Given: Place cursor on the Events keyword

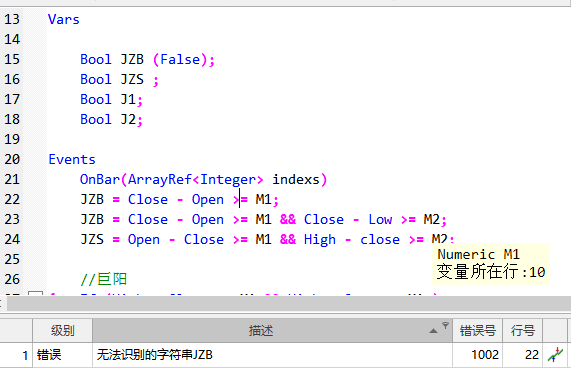Looking at the screenshot, I should 72,160.
